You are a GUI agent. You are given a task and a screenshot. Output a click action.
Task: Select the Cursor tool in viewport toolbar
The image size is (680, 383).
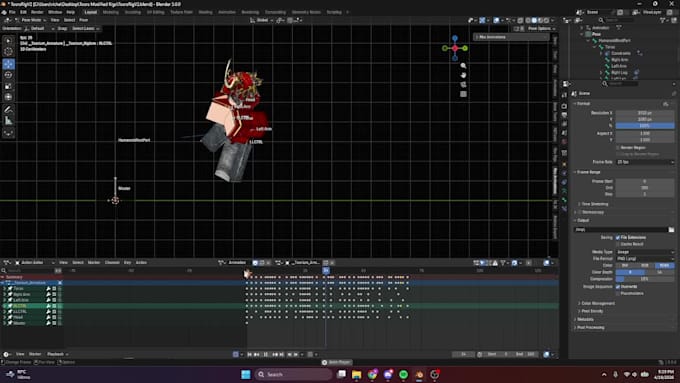pyautogui.click(x=8, y=51)
